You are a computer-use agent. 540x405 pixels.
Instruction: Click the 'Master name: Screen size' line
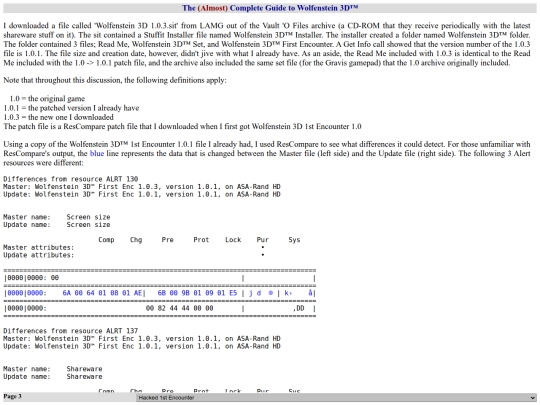[57, 217]
